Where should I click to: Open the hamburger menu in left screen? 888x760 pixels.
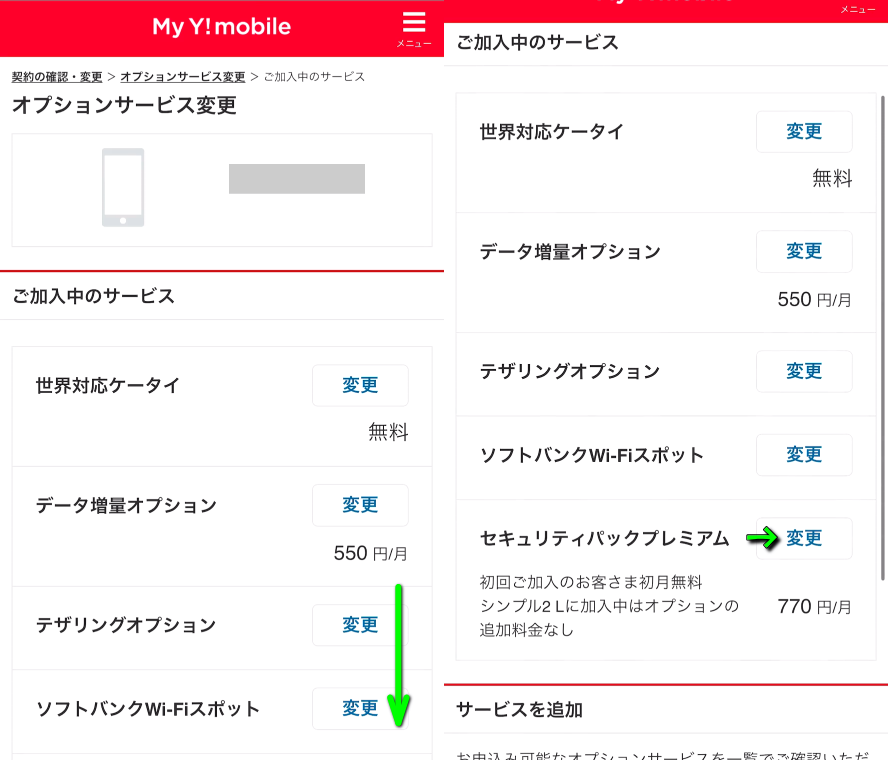(x=414, y=28)
